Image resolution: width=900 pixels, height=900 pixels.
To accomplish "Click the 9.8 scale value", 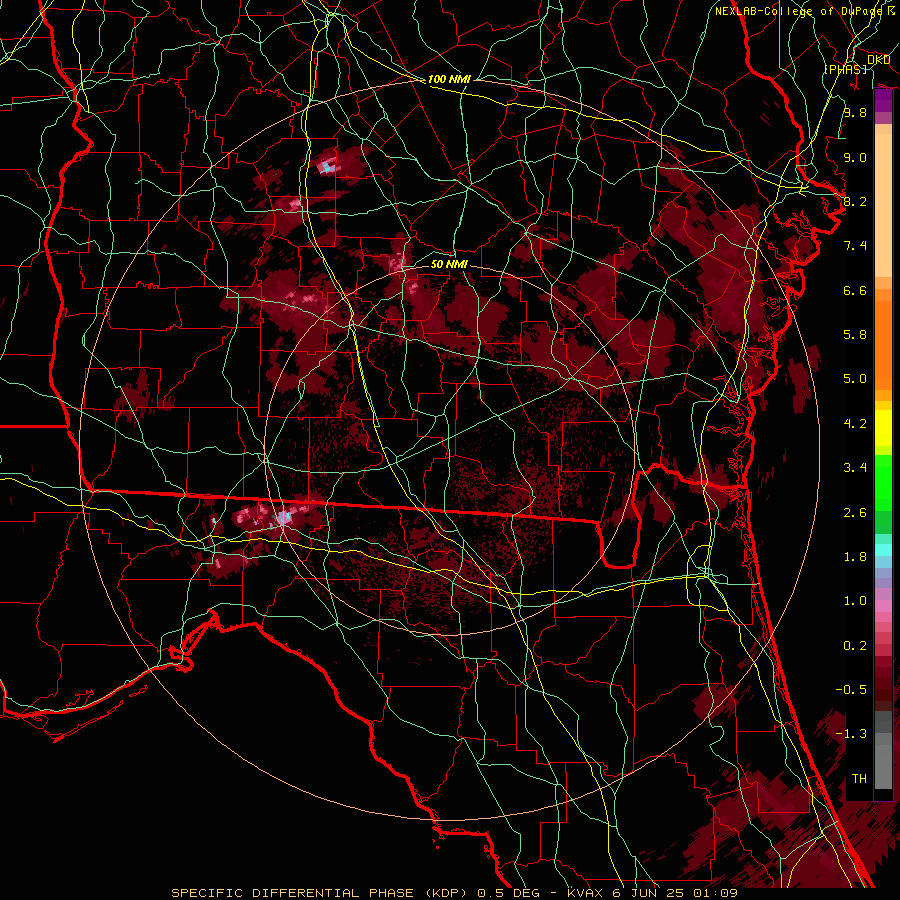I will (x=855, y=112).
